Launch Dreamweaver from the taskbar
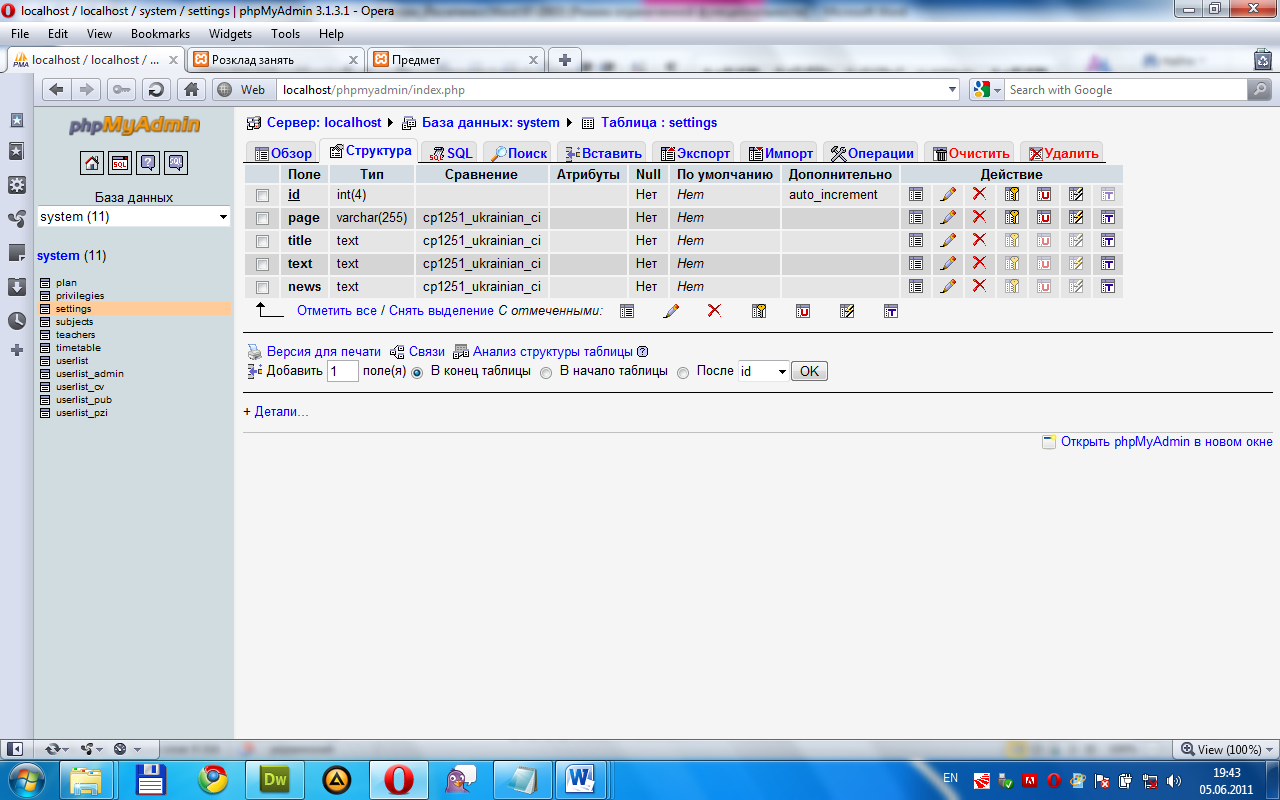1280x800 pixels. coord(273,778)
